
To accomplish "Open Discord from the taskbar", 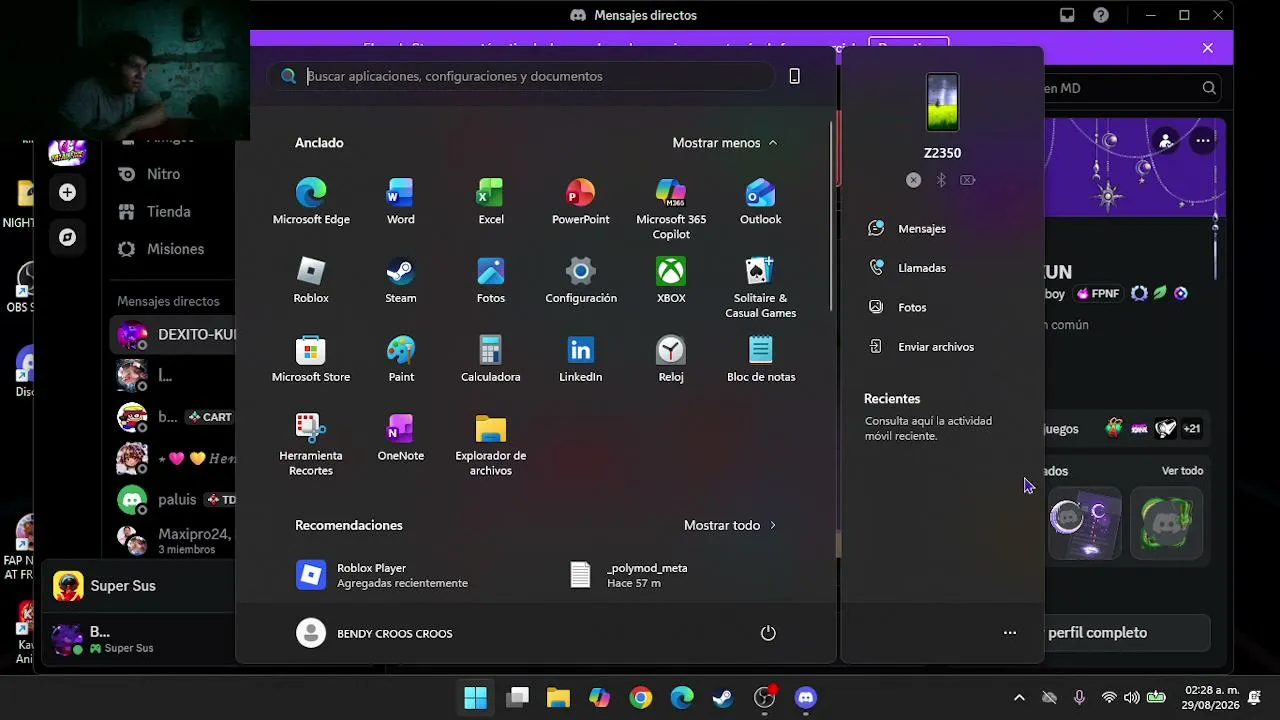I will tap(806, 698).
